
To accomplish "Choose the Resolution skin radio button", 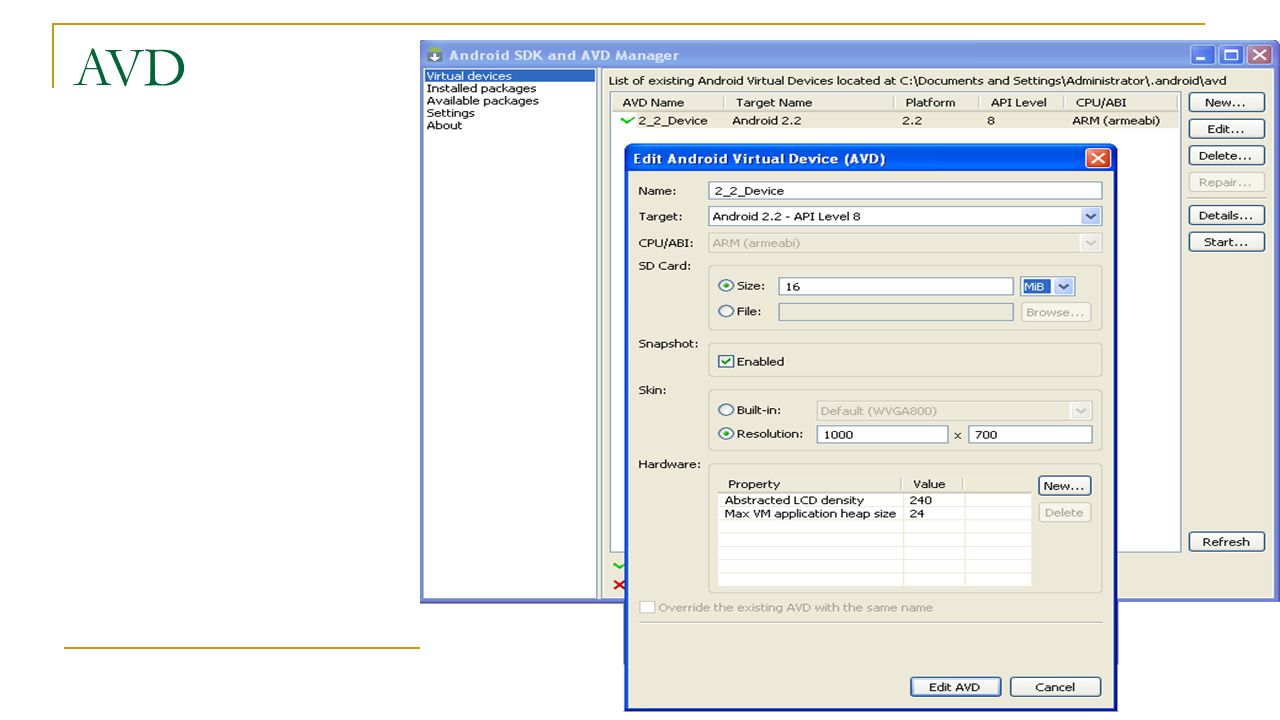I will pyautogui.click(x=727, y=434).
